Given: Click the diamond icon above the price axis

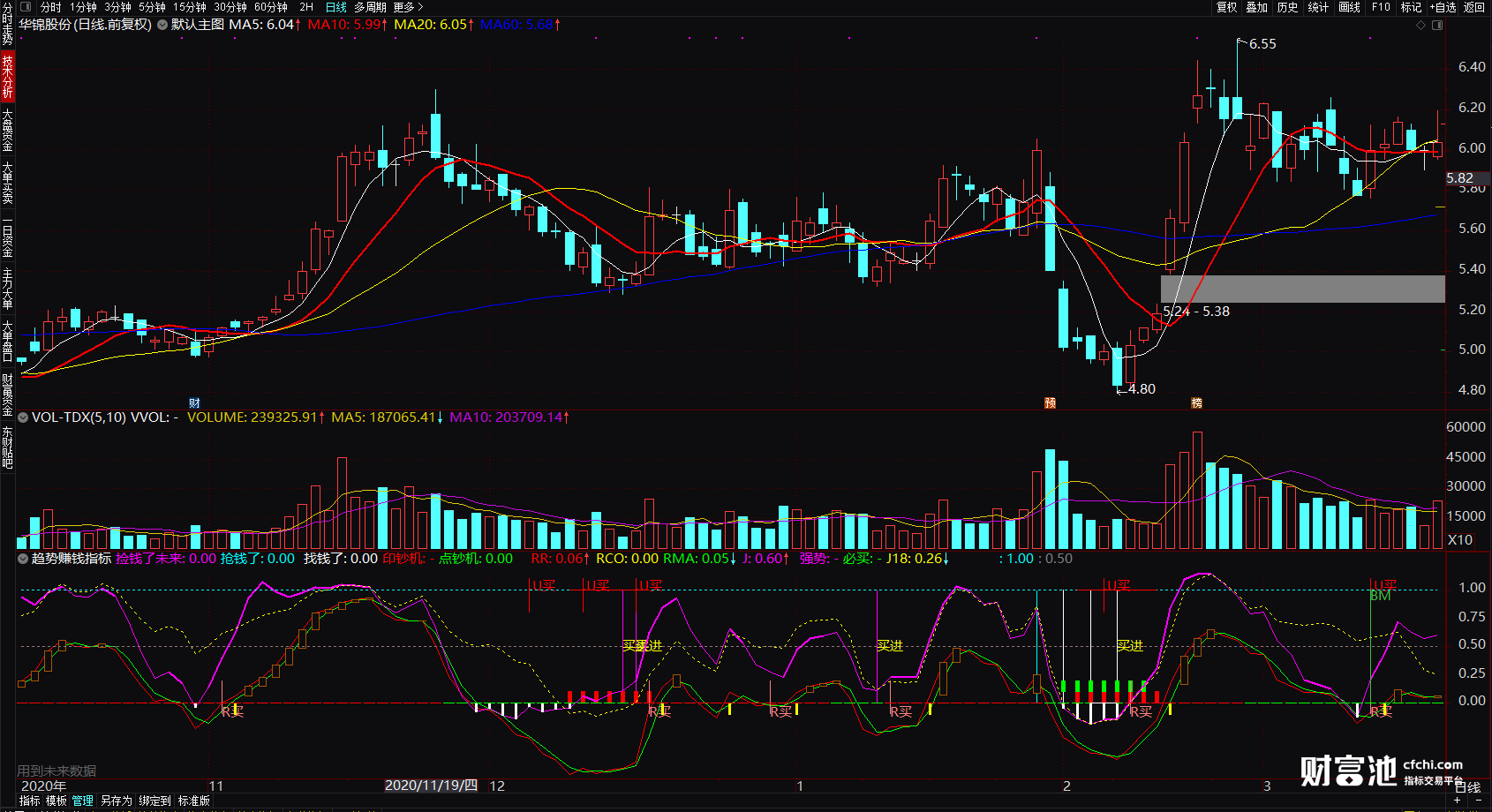Looking at the screenshot, I should pyautogui.click(x=1421, y=25).
